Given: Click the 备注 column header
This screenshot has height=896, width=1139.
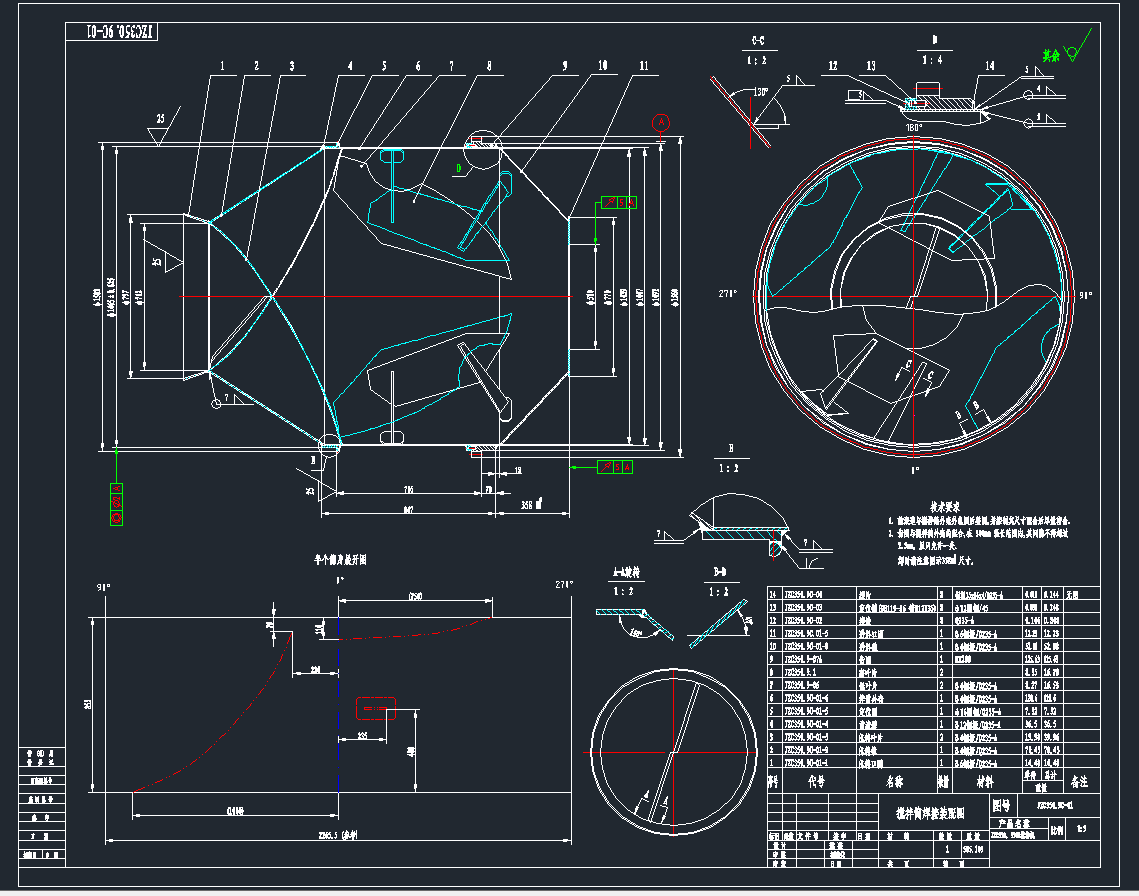Looking at the screenshot, I should (1079, 782).
